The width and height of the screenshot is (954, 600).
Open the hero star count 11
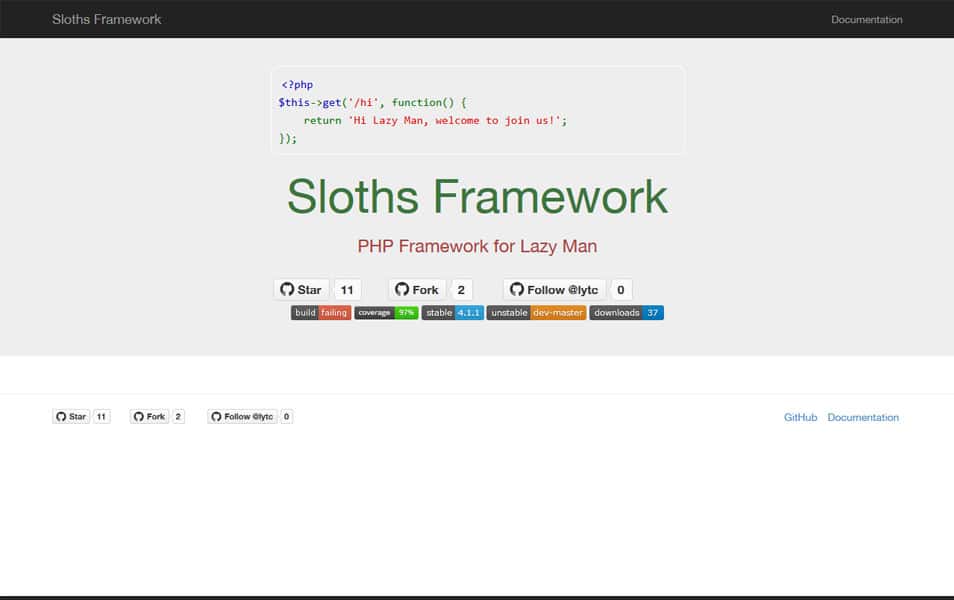point(347,290)
